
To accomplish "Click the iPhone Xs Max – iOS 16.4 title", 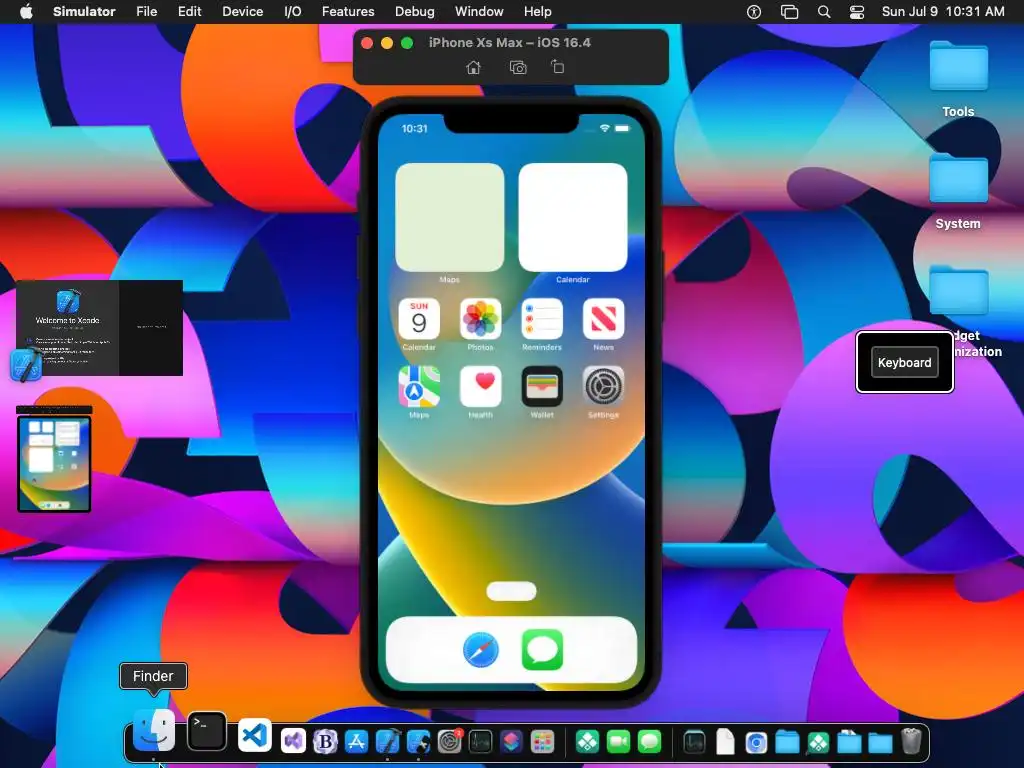I will (x=509, y=42).
